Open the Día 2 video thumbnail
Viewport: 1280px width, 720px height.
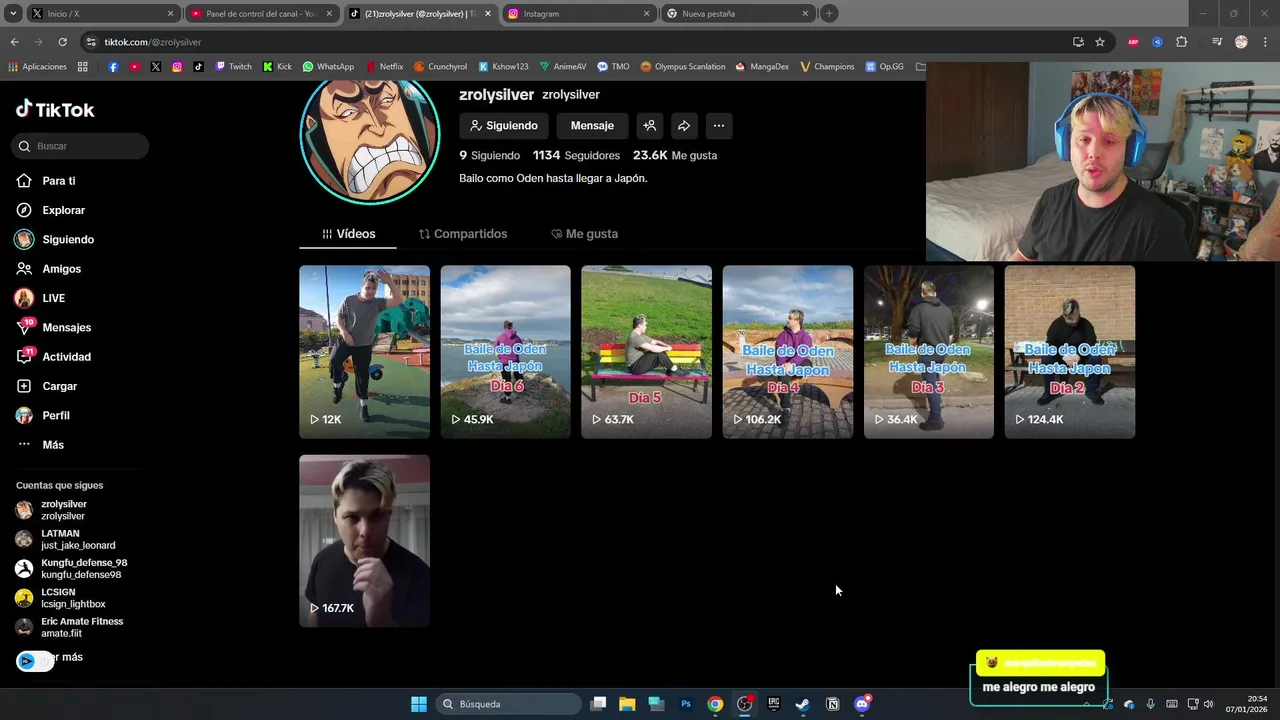[1070, 352]
